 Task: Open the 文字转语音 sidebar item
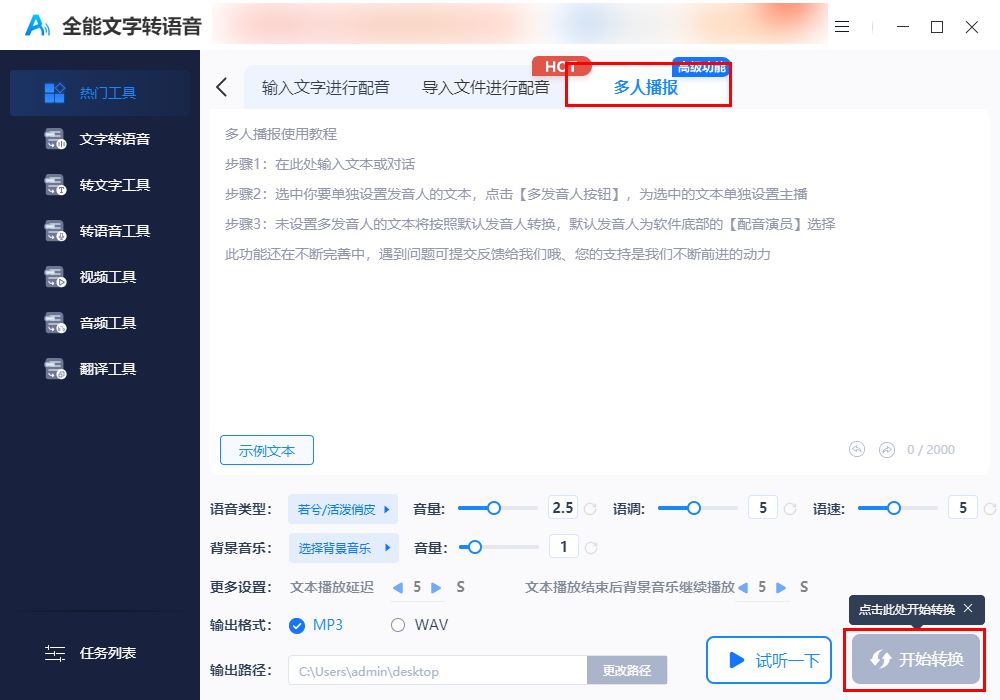point(100,139)
